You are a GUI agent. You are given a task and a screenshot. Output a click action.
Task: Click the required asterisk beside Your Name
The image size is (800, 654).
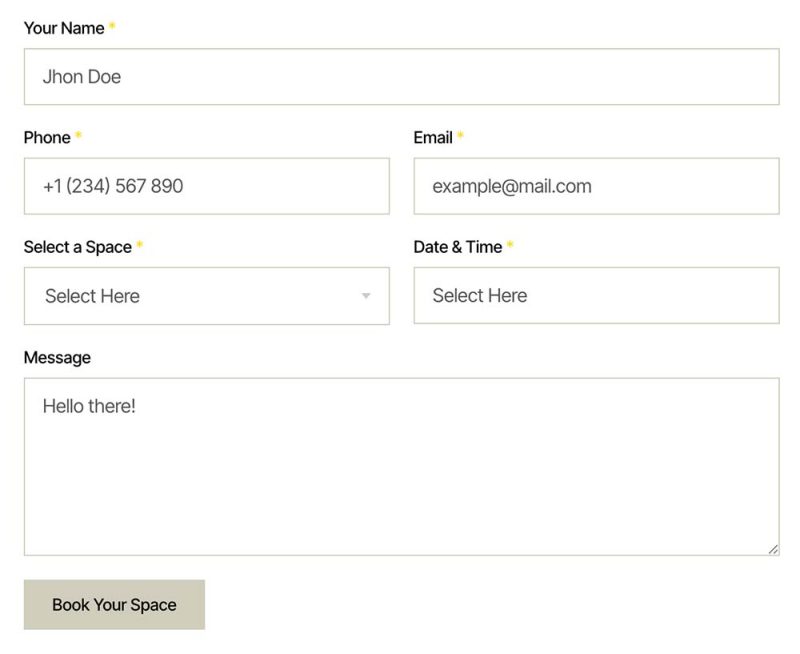pos(112,27)
